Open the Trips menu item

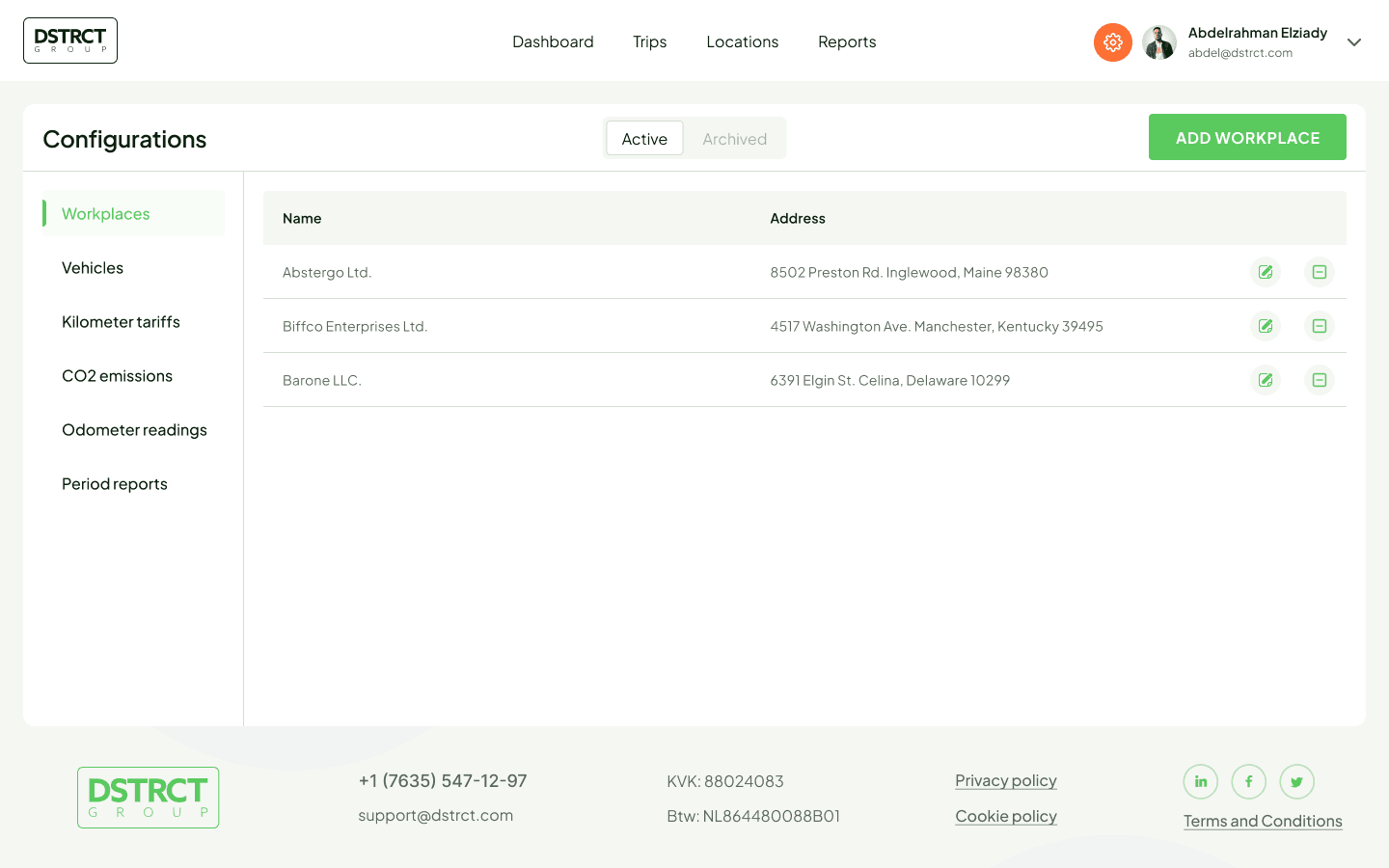pyautogui.click(x=649, y=42)
